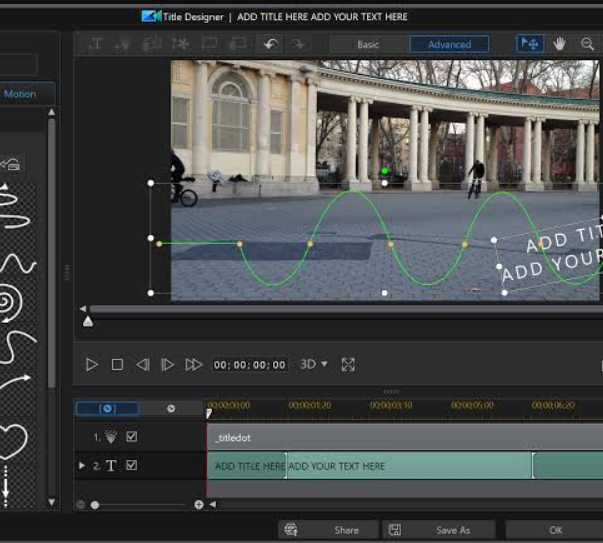Click the Save As button
Screen dimensions: 603x543
coord(439,530)
